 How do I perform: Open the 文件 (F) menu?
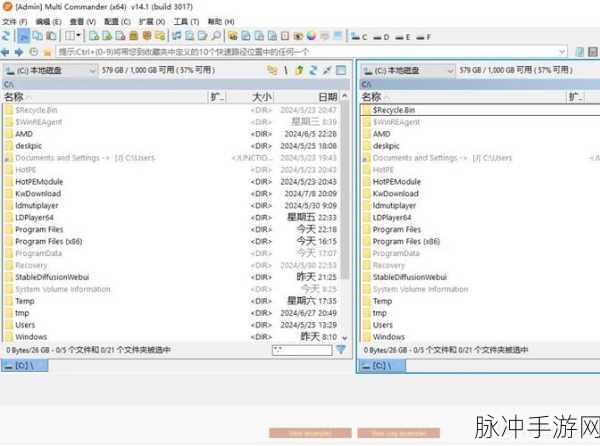[x=15, y=21]
